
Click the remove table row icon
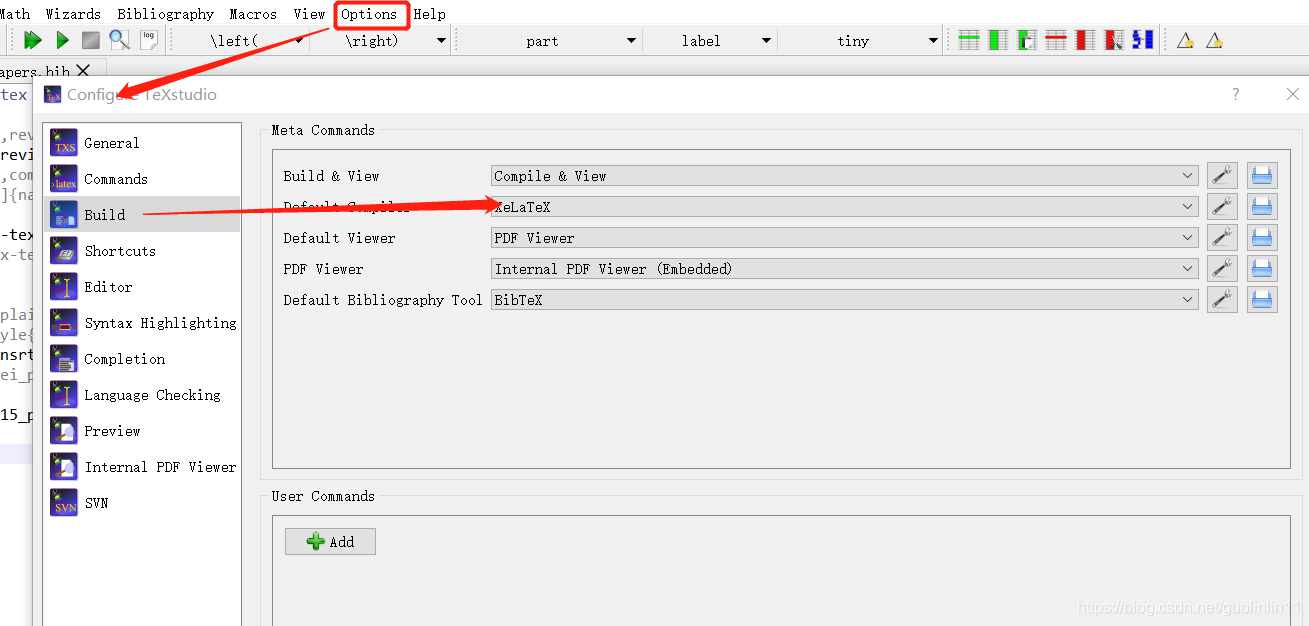pyautogui.click(x=1056, y=40)
